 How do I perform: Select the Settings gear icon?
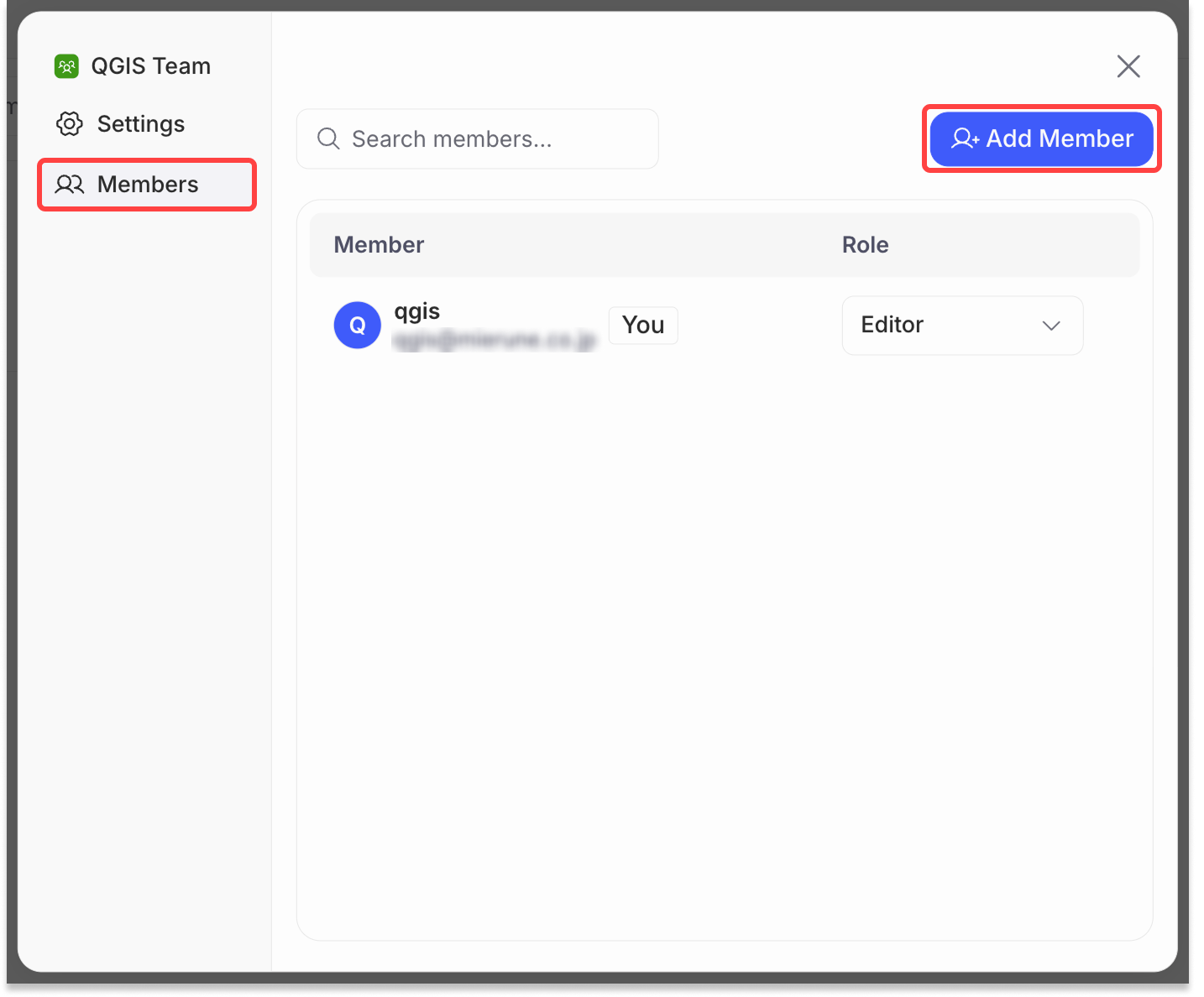coord(70,123)
